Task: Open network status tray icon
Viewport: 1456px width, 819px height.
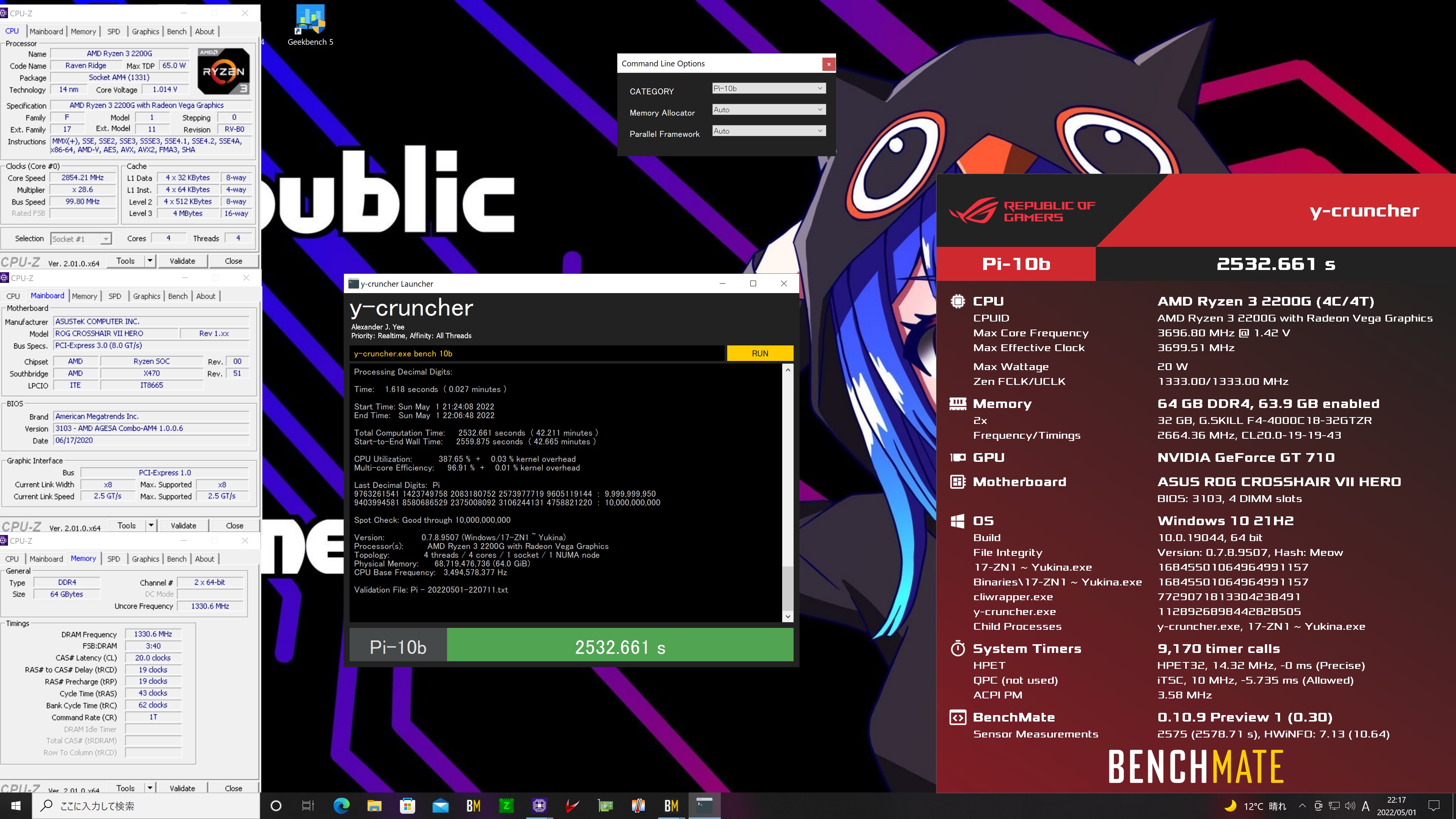Action: (1334, 806)
